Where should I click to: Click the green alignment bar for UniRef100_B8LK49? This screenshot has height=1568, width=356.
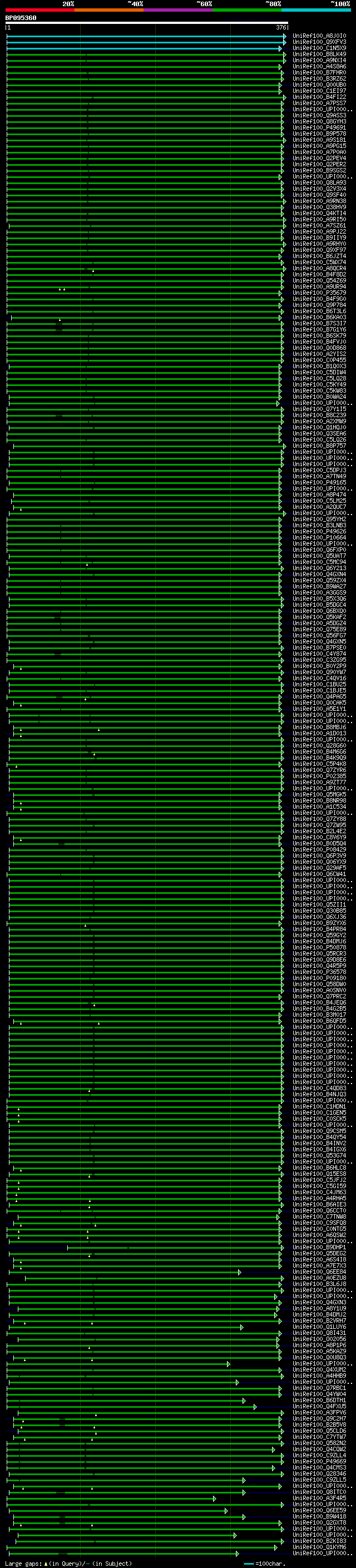tap(147, 54)
